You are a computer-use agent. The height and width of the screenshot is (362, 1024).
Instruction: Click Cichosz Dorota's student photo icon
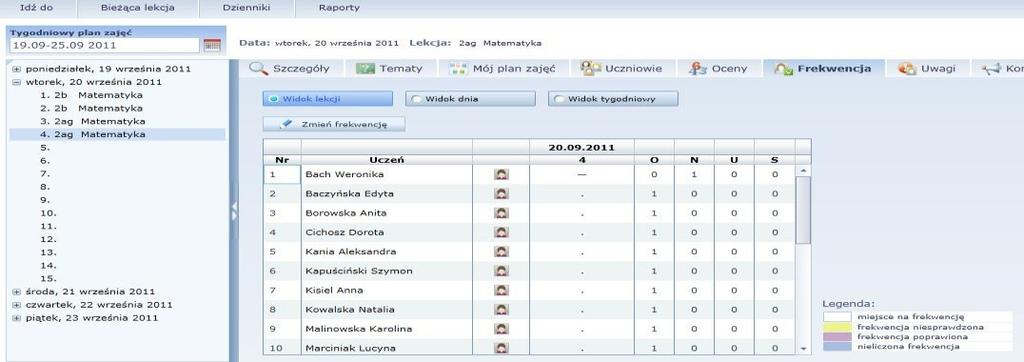pos(501,233)
